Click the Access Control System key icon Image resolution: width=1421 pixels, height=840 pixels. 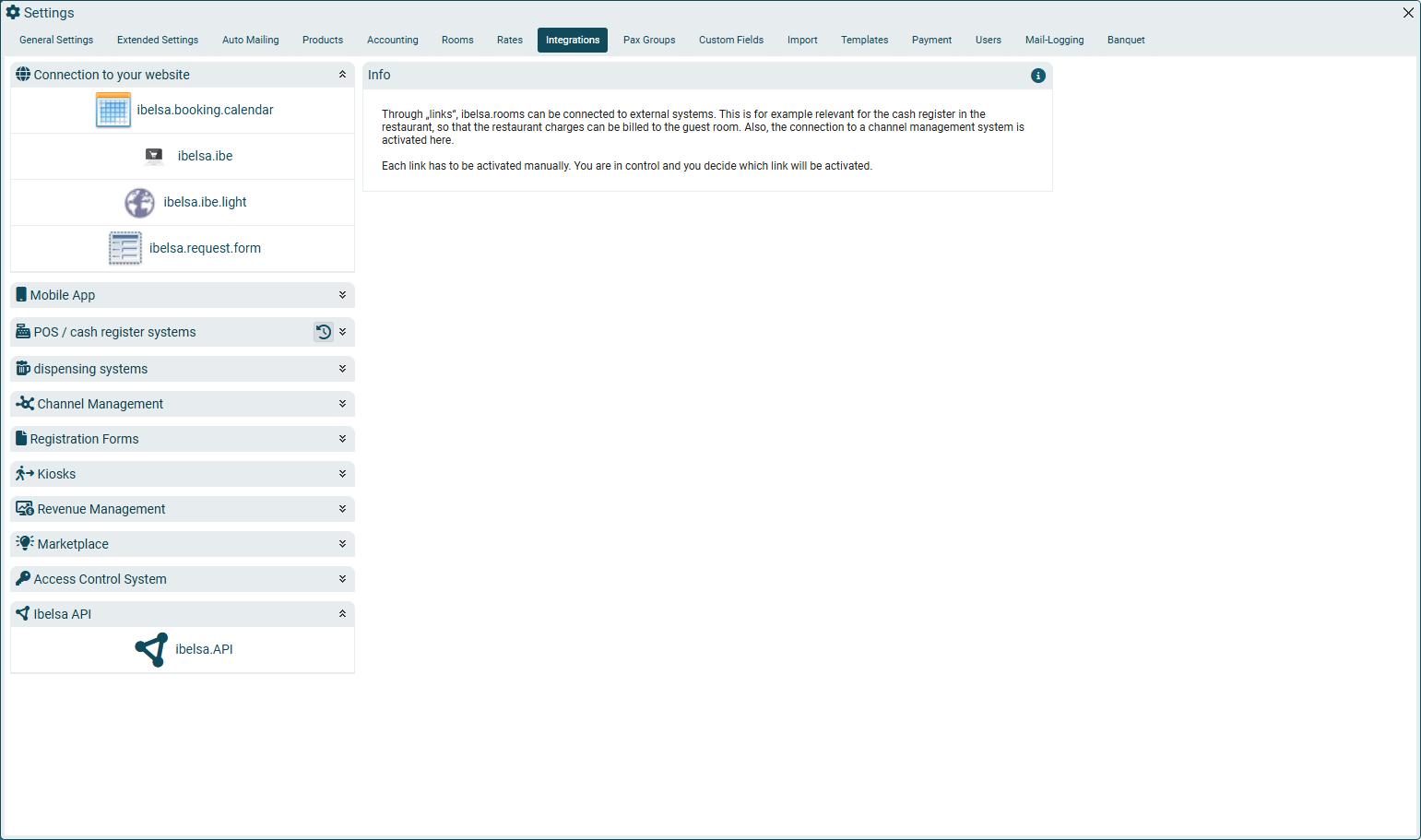pyautogui.click(x=23, y=579)
